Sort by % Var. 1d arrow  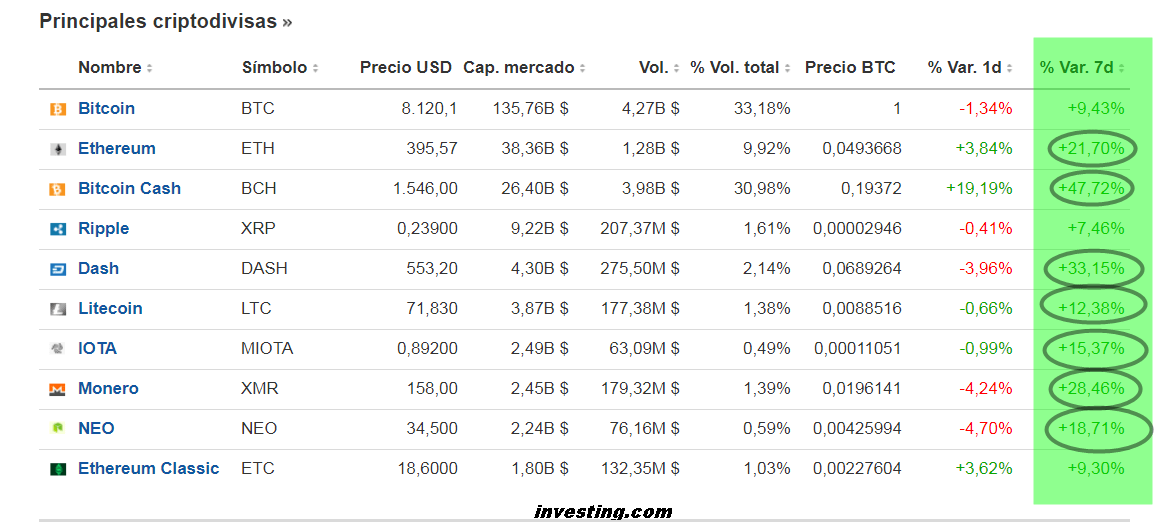[1010, 69]
